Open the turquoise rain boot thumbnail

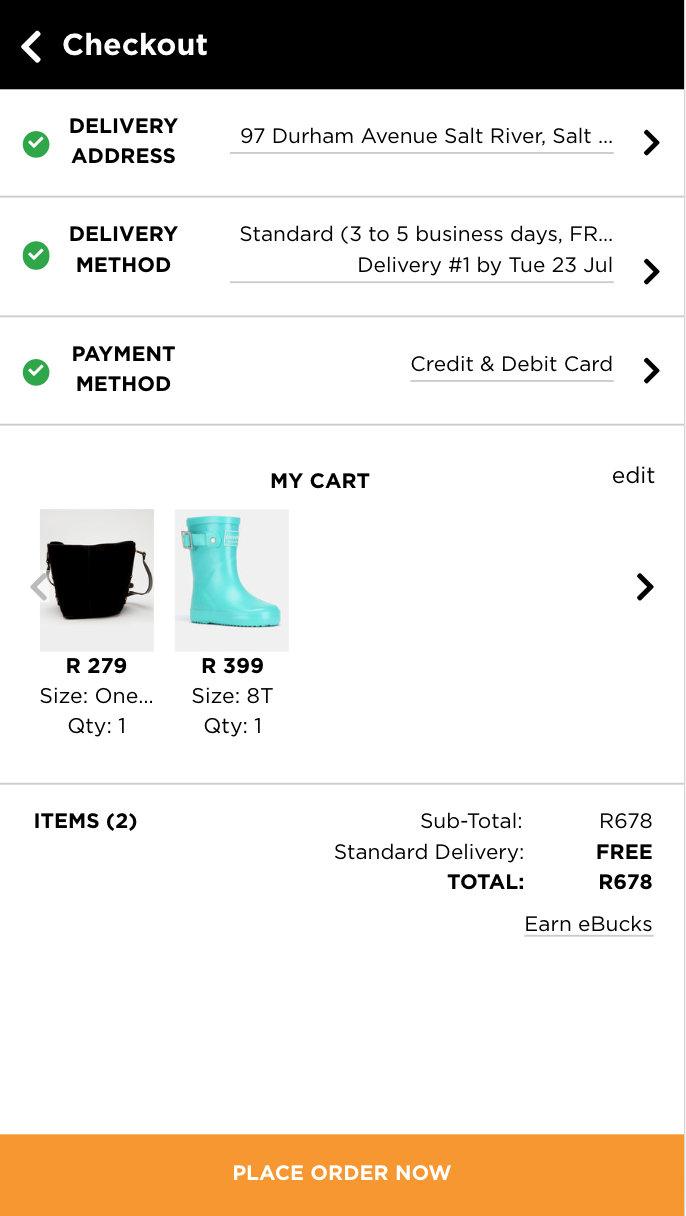pyautogui.click(x=232, y=580)
